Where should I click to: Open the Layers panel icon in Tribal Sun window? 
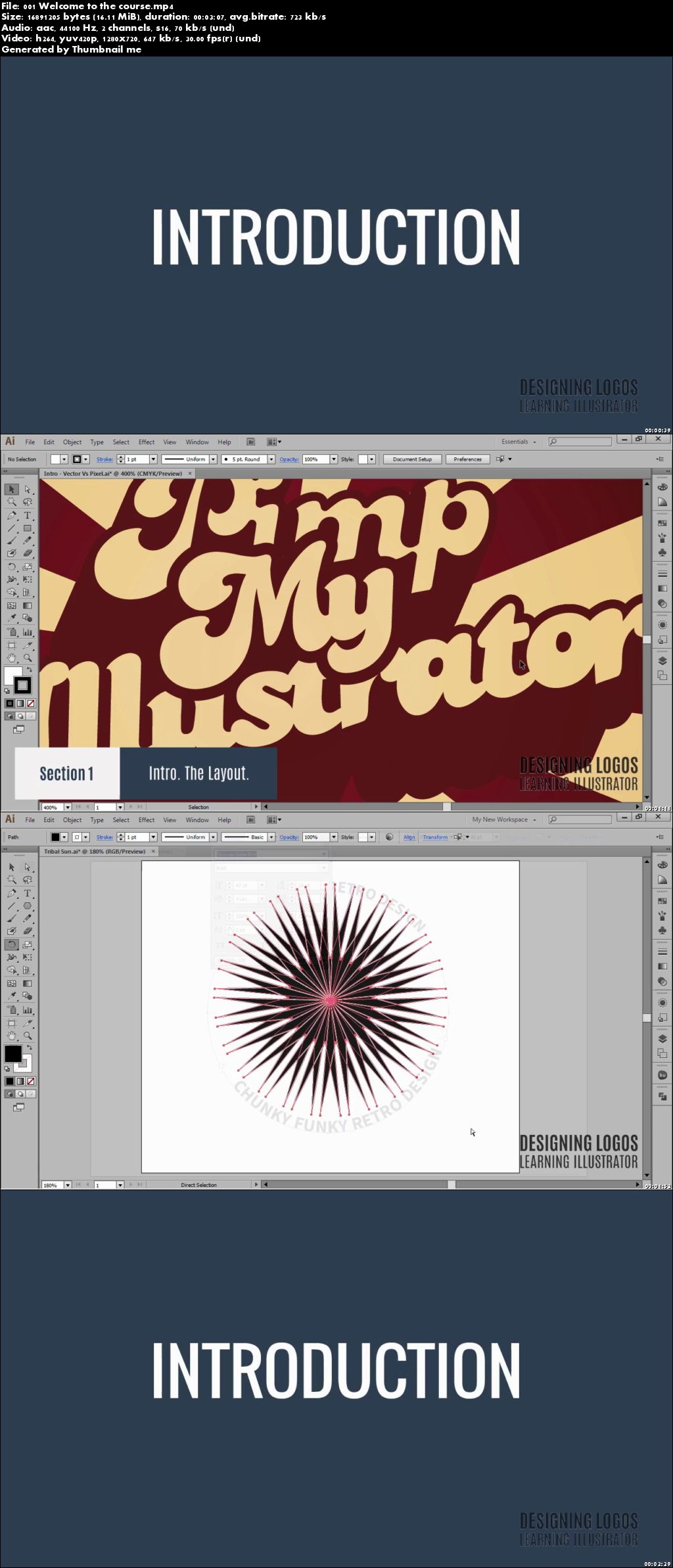[x=662, y=1039]
